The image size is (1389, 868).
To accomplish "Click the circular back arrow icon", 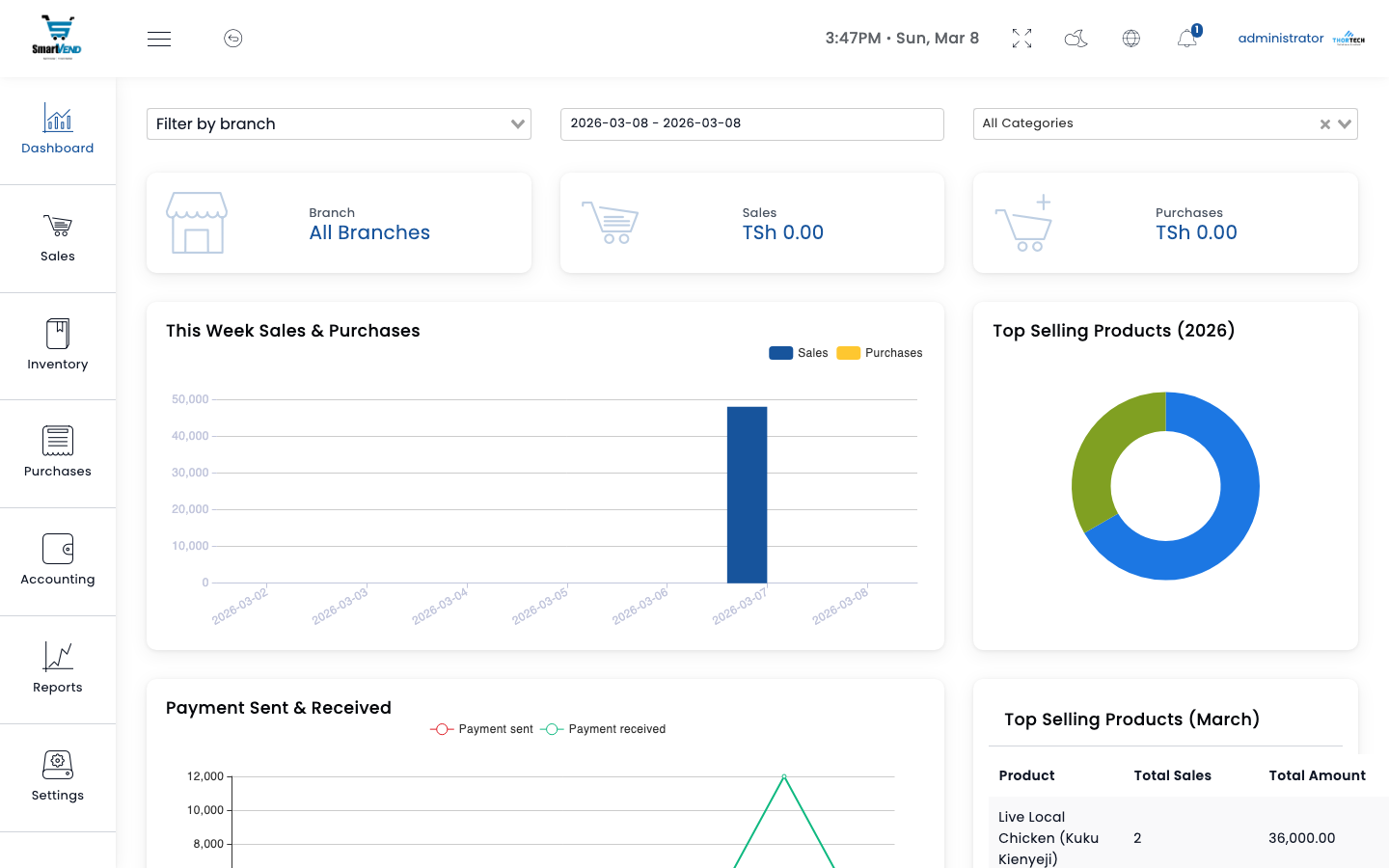I will (233, 39).
